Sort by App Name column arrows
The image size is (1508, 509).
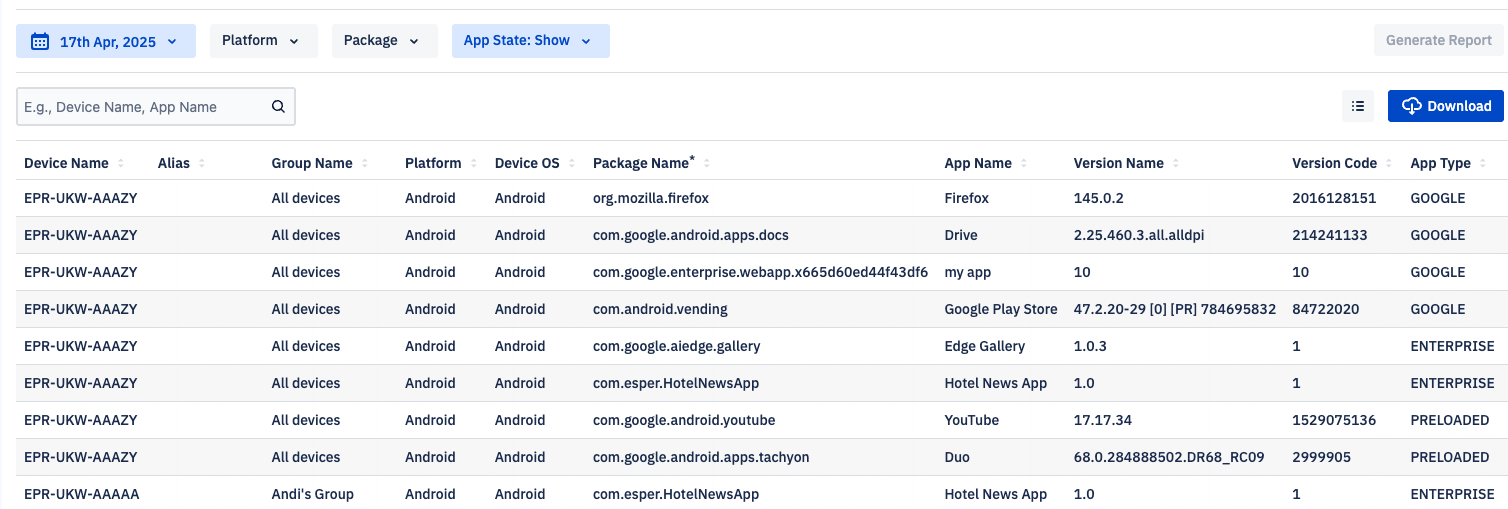pyautogui.click(x=1024, y=163)
